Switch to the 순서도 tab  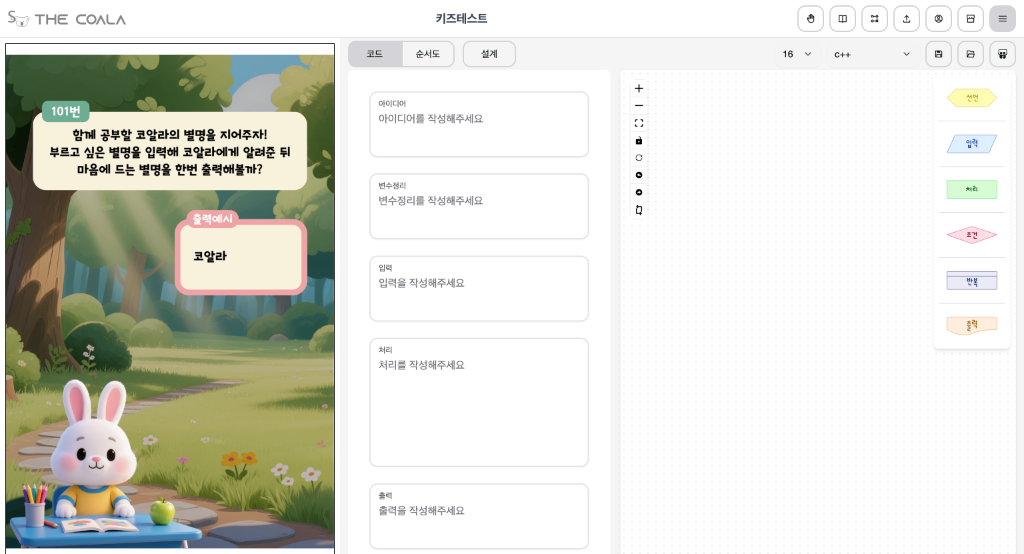click(x=428, y=54)
